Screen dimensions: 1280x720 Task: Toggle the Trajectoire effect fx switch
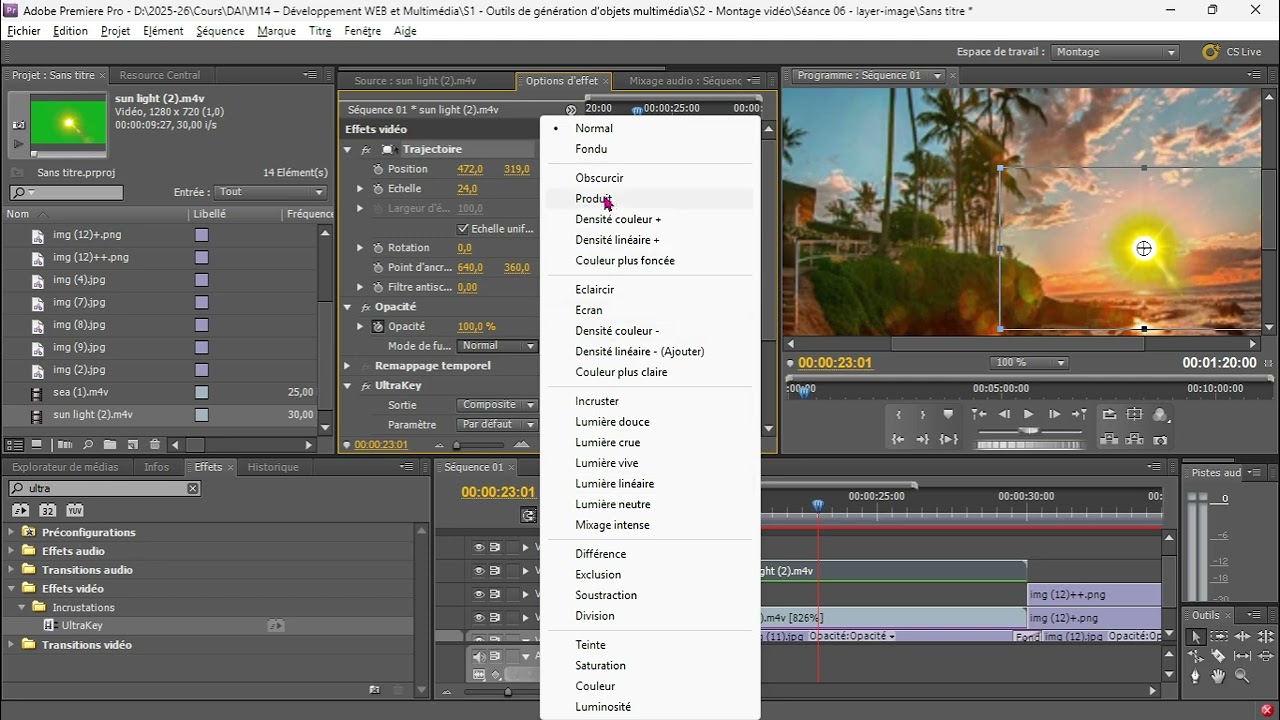pos(366,149)
